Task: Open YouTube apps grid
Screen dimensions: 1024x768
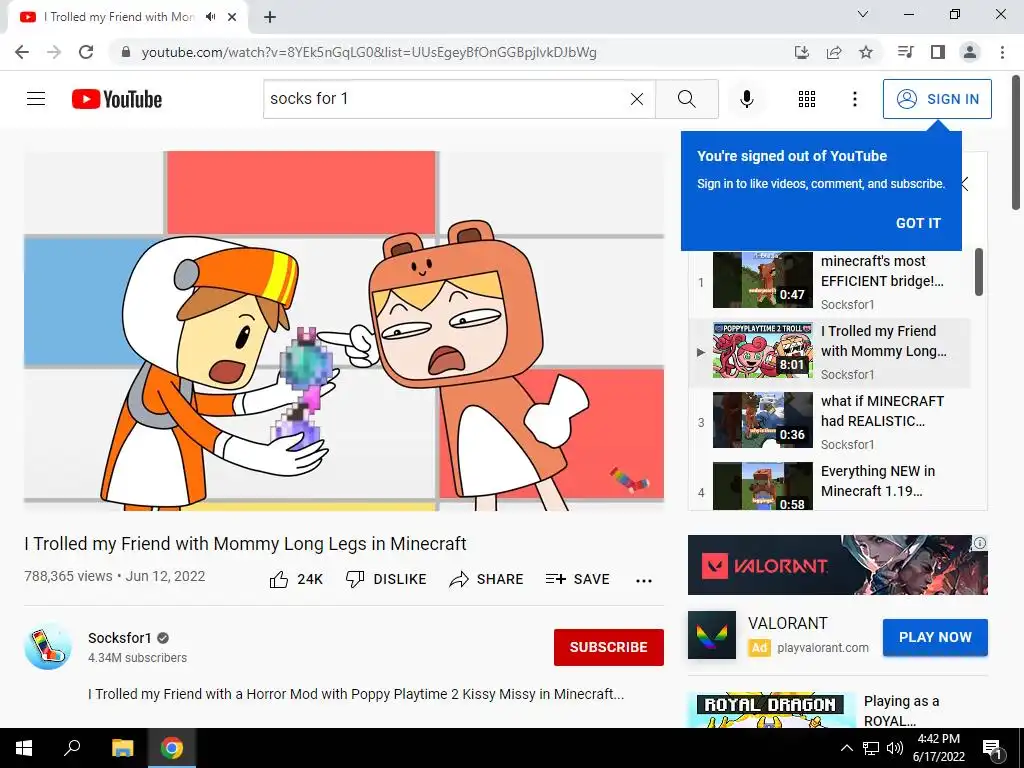Action: [807, 99]
